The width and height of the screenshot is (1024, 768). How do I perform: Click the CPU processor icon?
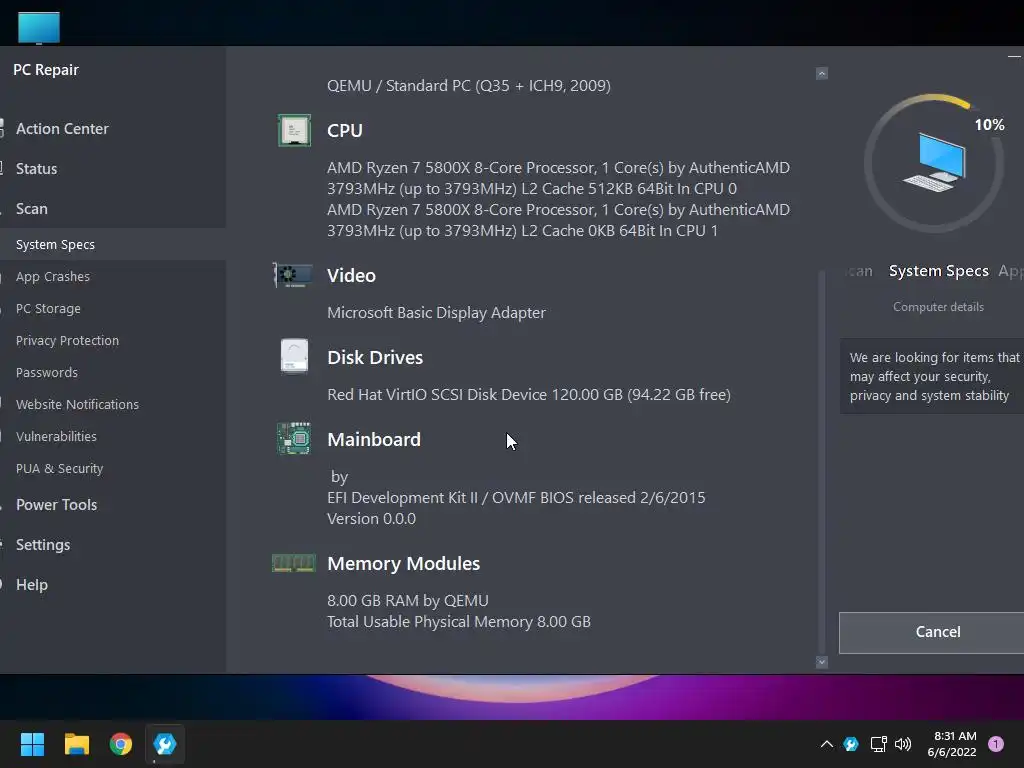tap(294, 130)
